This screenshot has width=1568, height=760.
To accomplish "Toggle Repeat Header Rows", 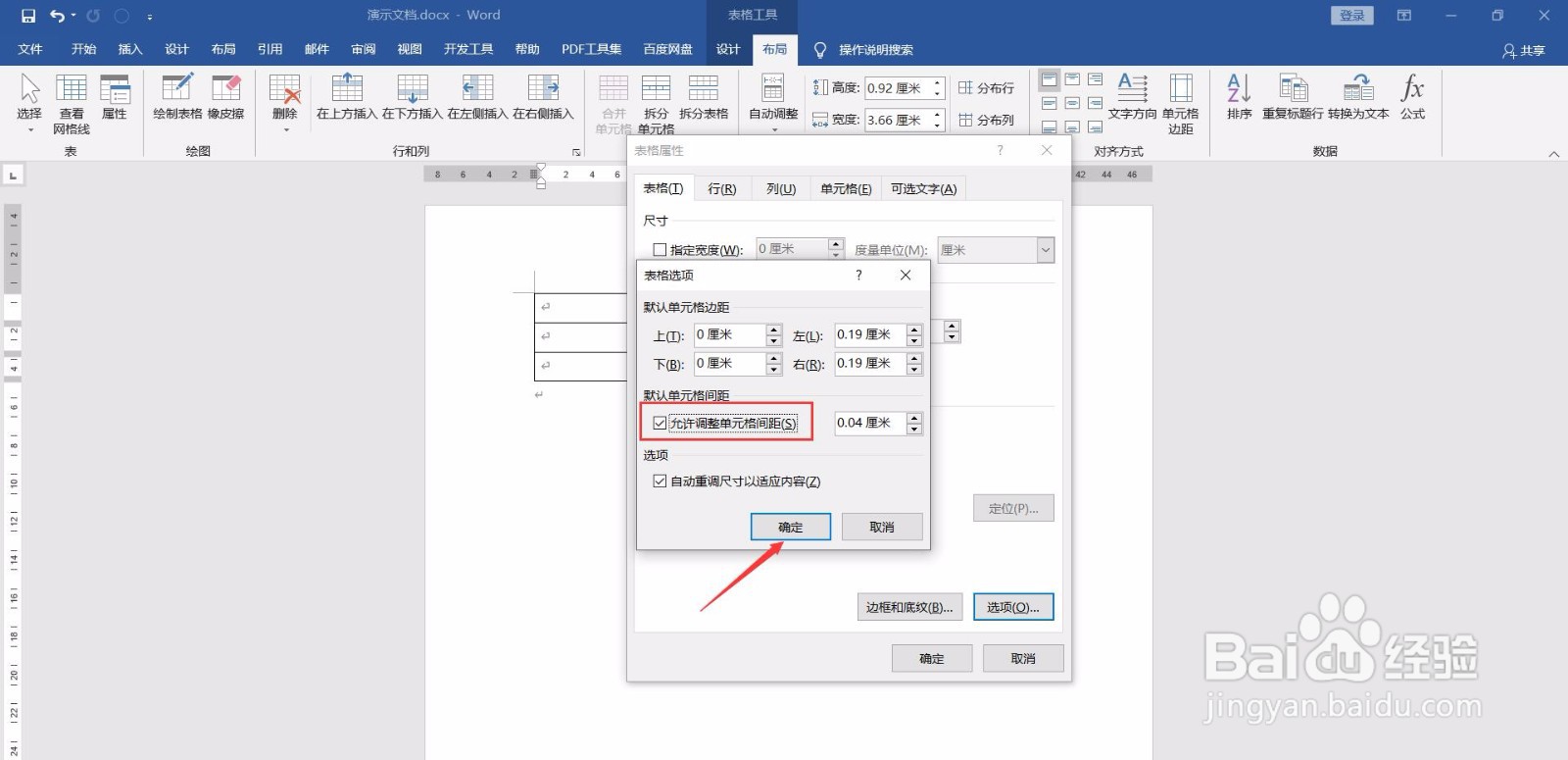I will 1293,97.
